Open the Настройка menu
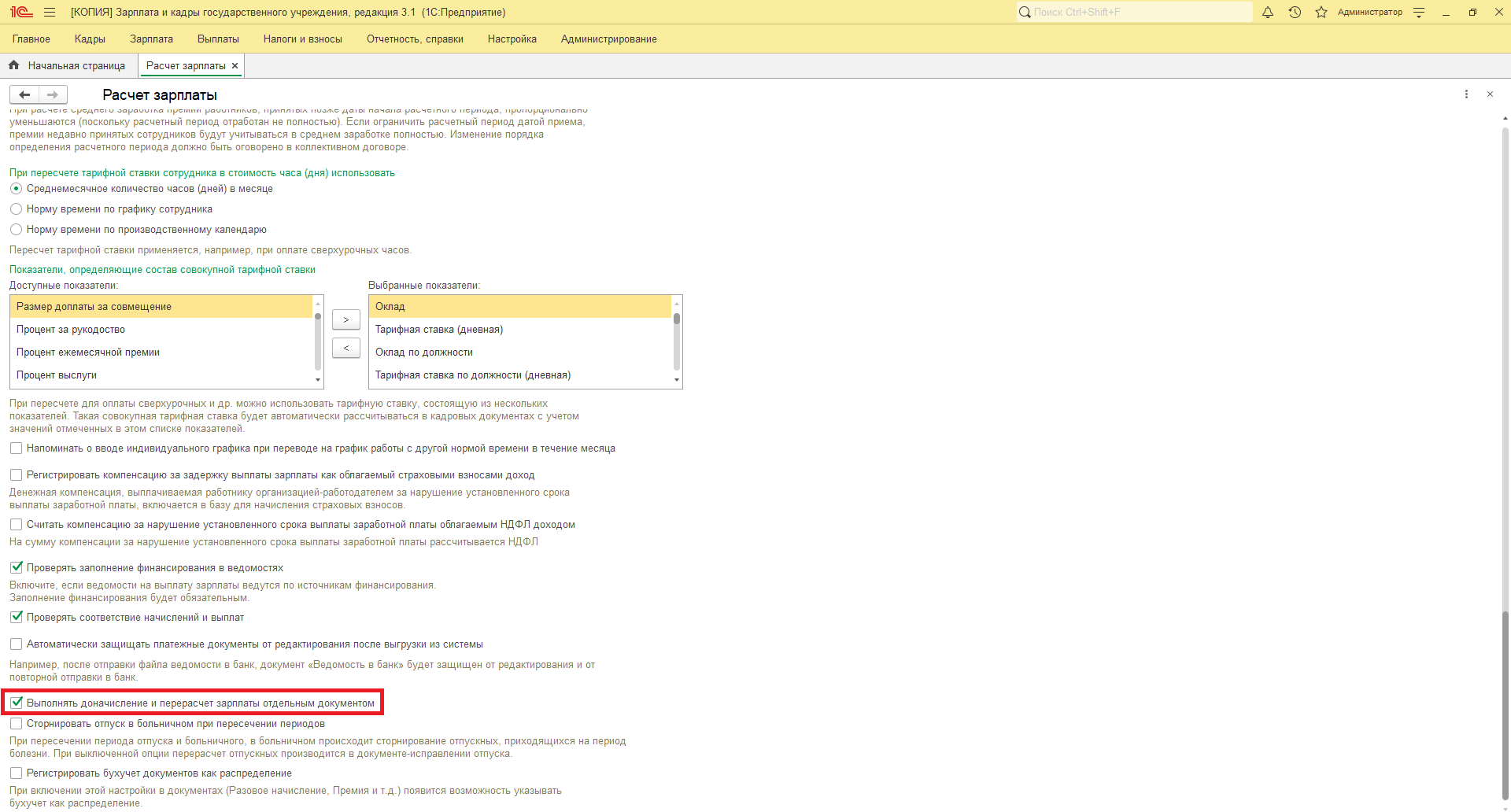This screenshot has width=1511, height=812. (512, 39)
